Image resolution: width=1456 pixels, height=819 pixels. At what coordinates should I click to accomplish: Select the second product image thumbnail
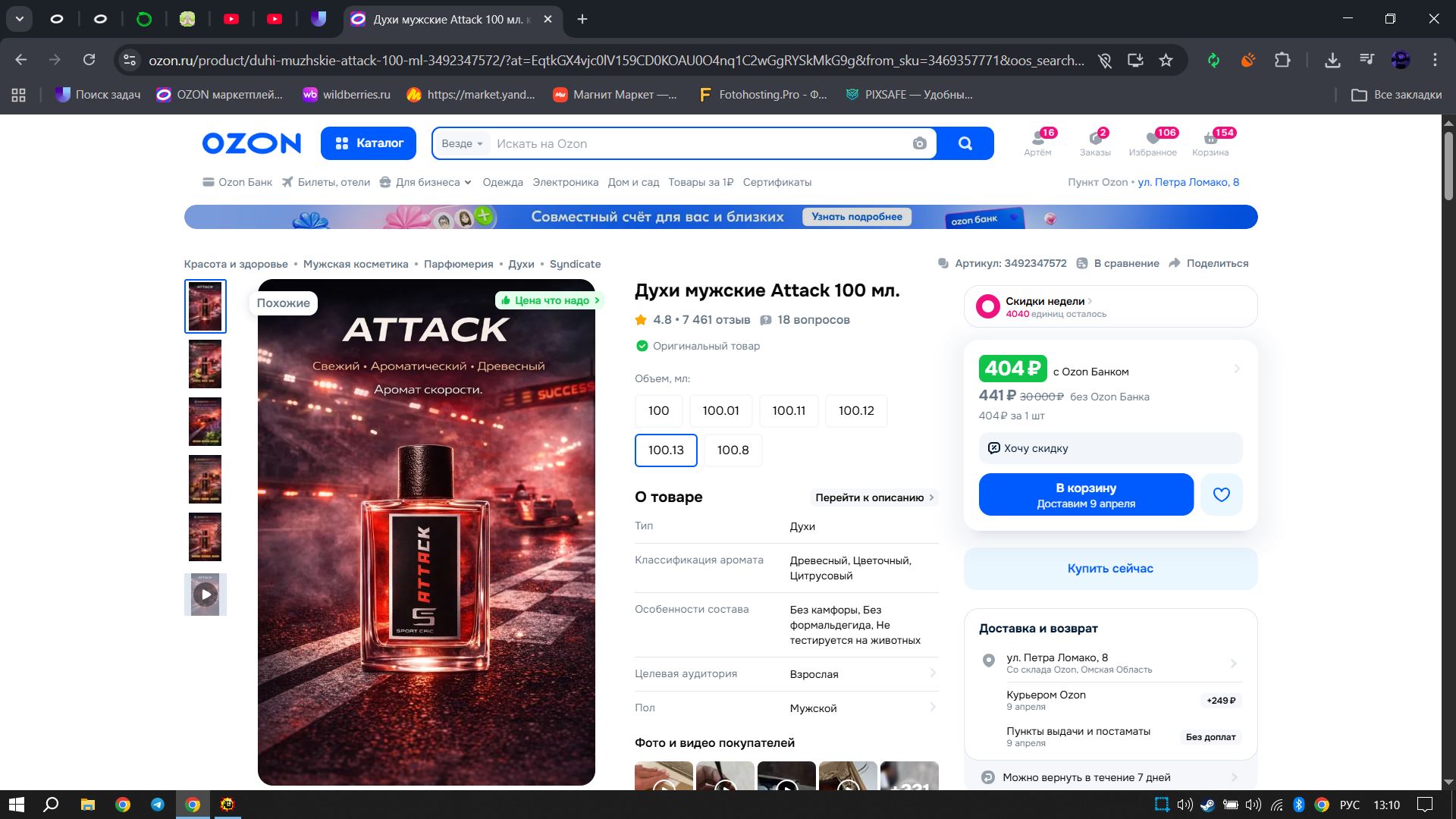[x=205, y=364]
